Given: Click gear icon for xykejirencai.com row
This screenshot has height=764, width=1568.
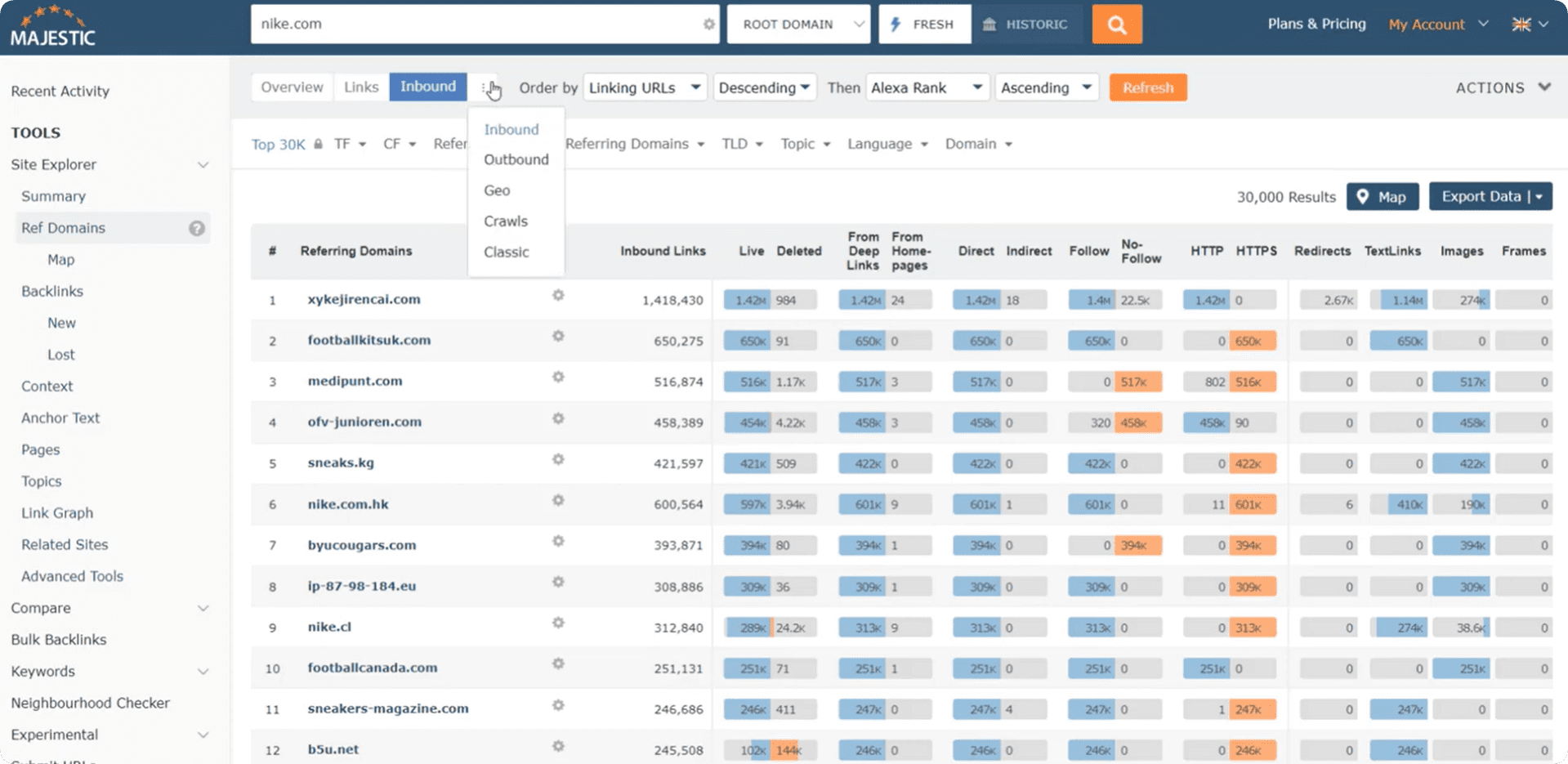Looking at the screenshot, I should [x=558, y=295].
